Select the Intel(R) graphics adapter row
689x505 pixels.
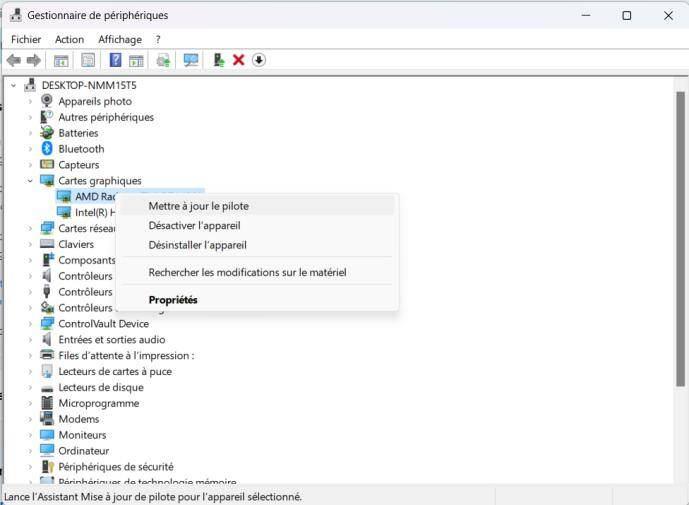[x=86, y=212]
